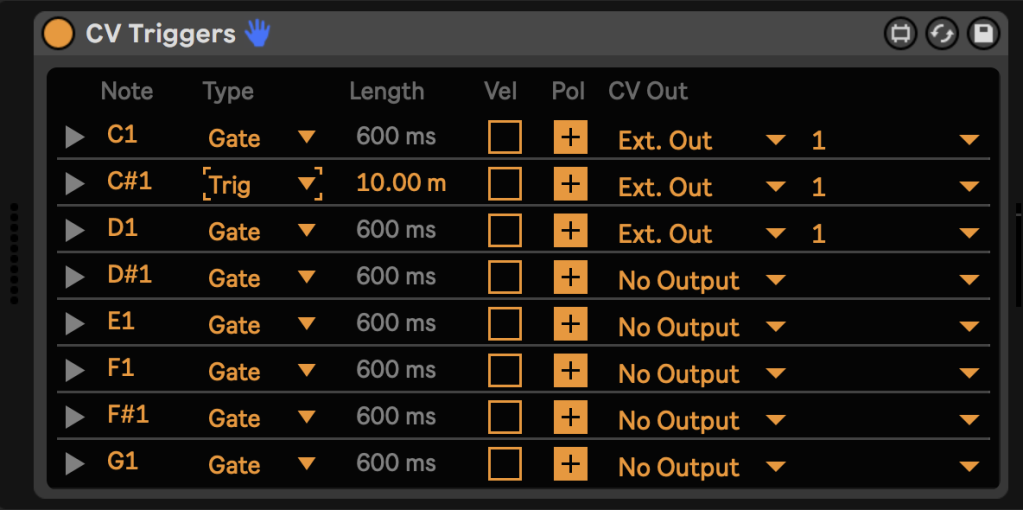Enable the Vel checkbox for E1

504,324
